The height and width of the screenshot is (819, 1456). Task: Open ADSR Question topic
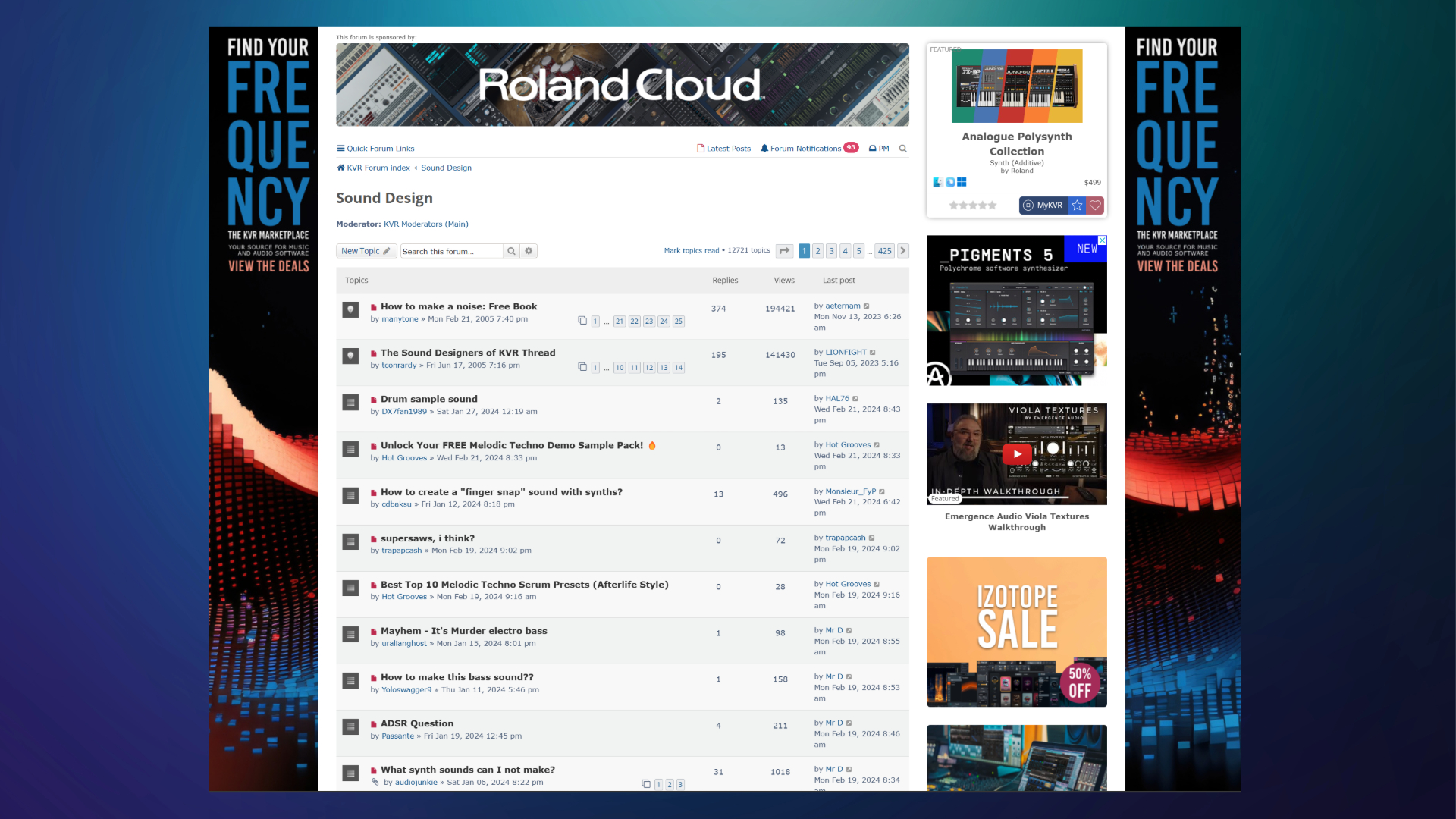click(x=417, y=724)
